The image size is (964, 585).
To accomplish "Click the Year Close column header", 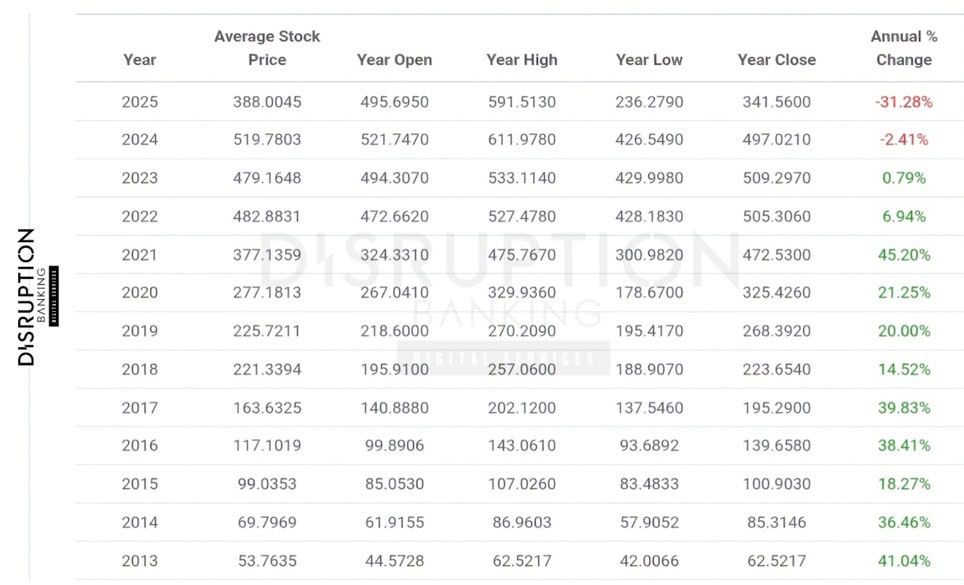I will [776, 59].
